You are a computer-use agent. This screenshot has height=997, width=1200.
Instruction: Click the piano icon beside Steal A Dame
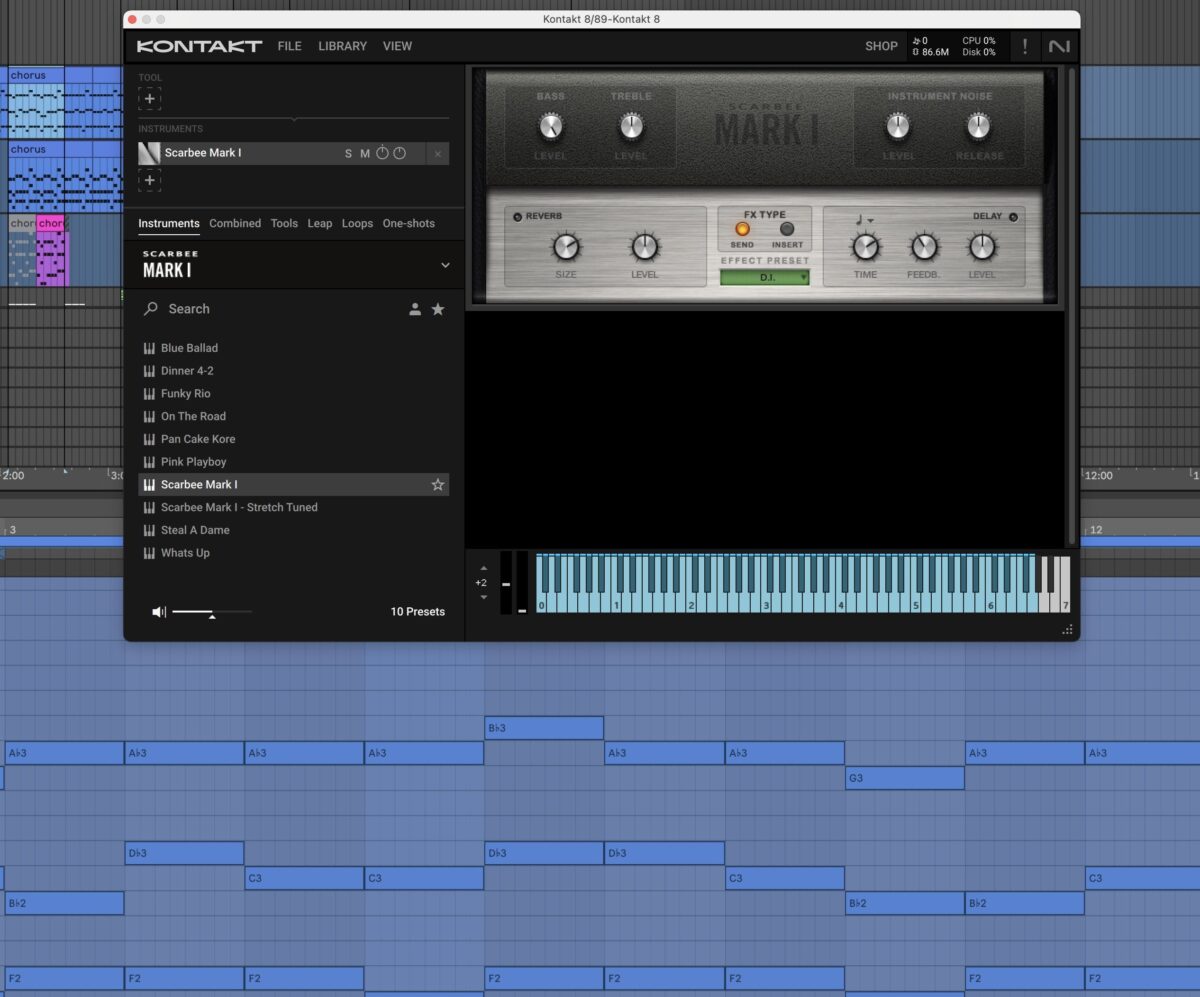150,530
